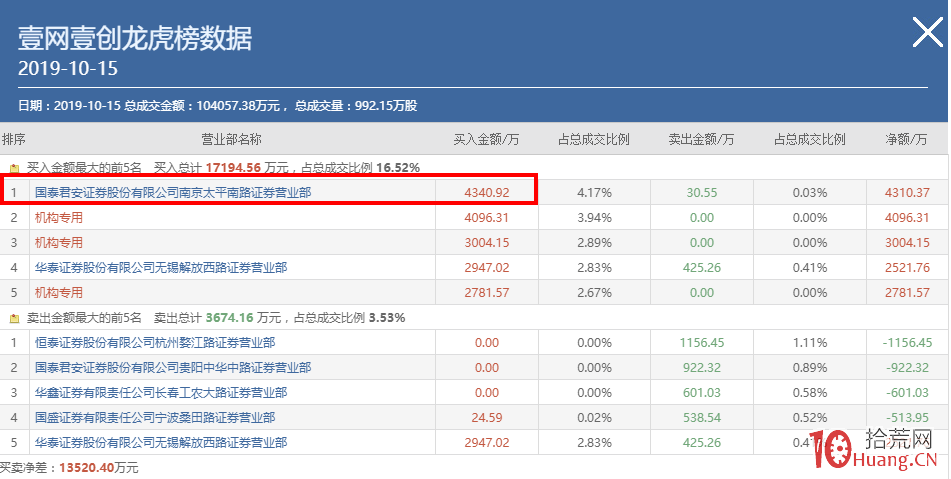Click 总成交金额 value 104057.38万元
Image resolution: width=951 pixels, height=479 pixels.
click(x=238, y=106)
